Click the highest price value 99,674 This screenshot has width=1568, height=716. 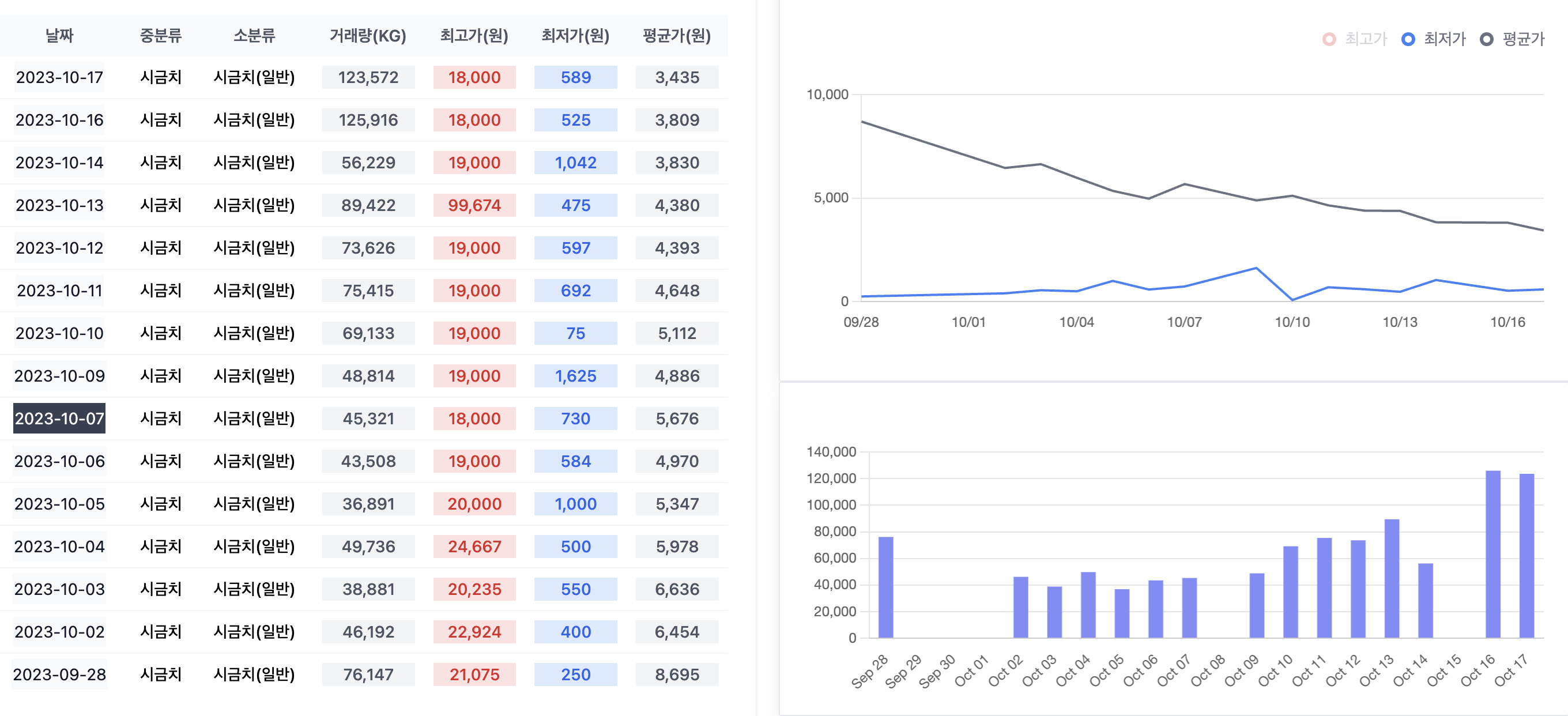pyautogui.click(x=474, y=205)
